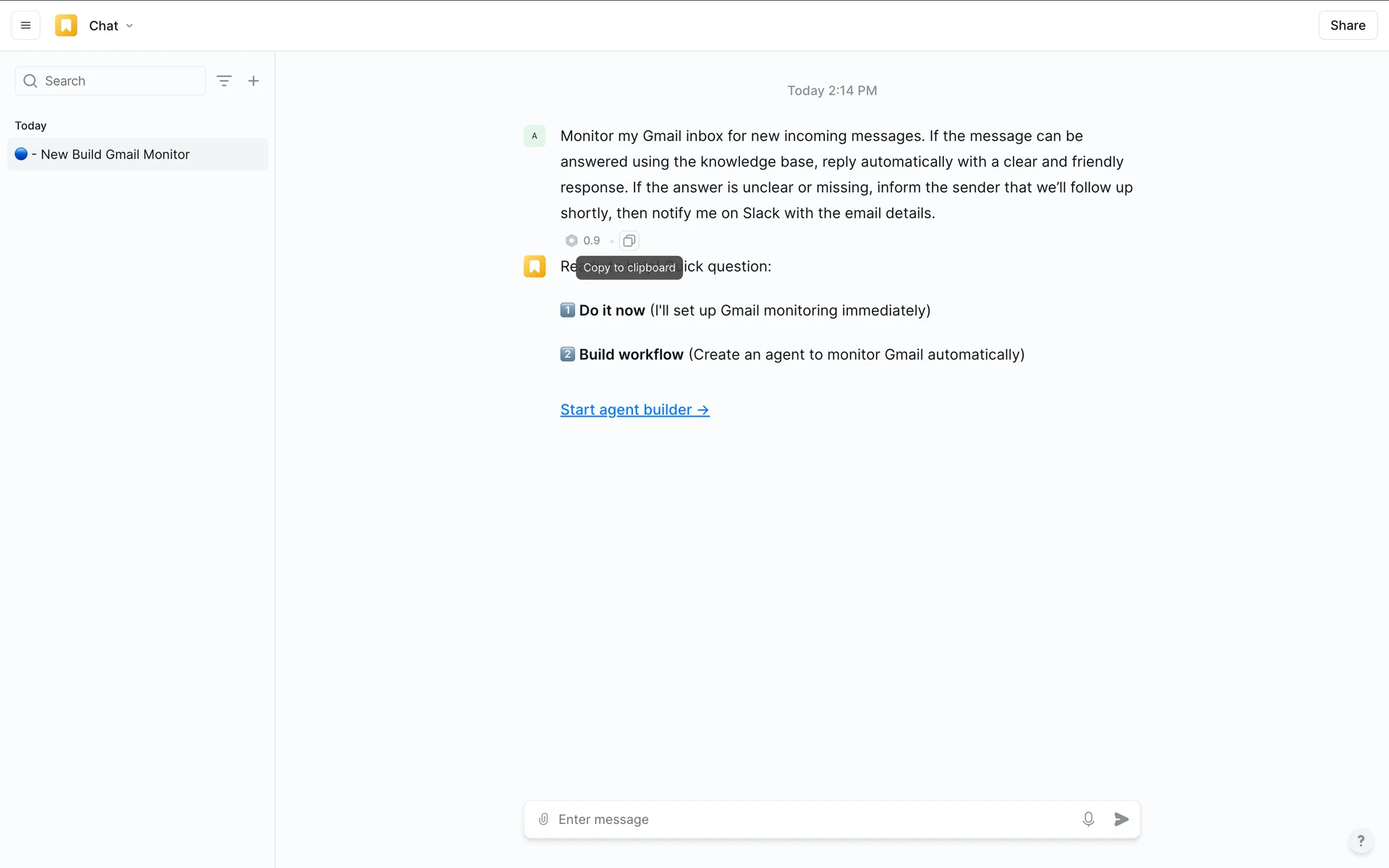The image size is (1389, 868).
Task: Click the user avatar labeled A
Action: [535, 136]
